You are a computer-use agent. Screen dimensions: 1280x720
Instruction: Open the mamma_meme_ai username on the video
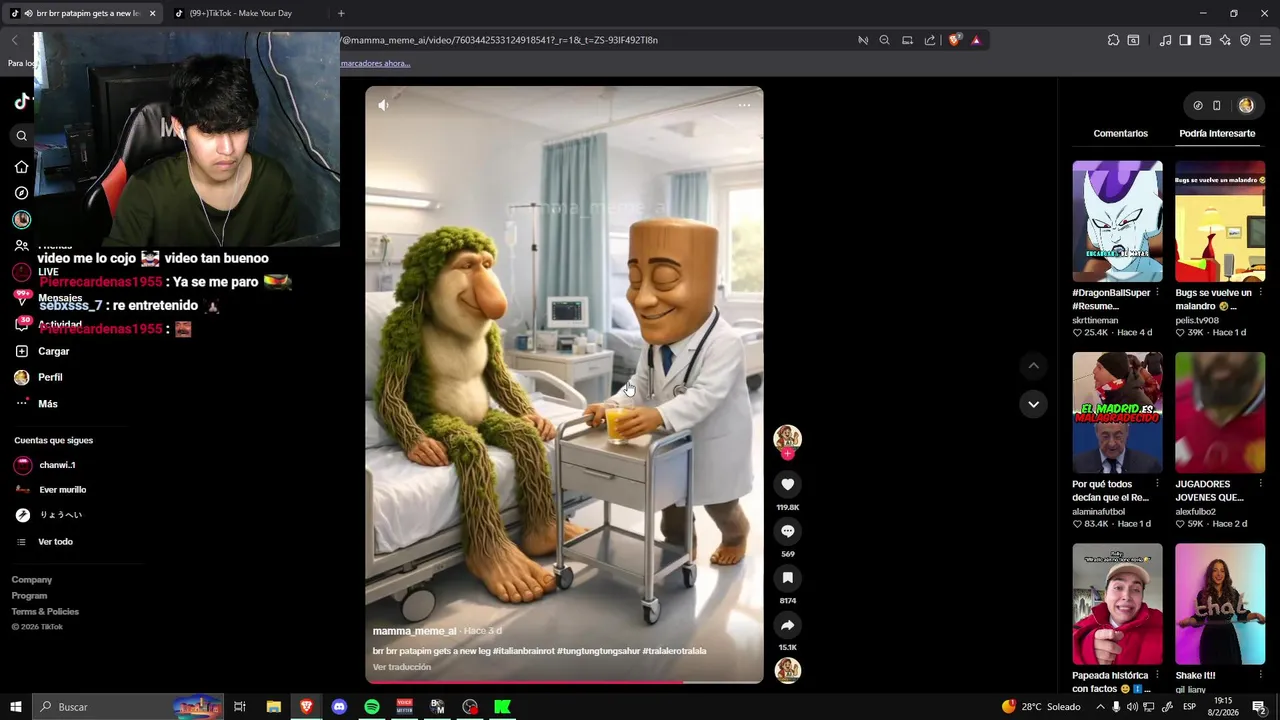[414, 631]
